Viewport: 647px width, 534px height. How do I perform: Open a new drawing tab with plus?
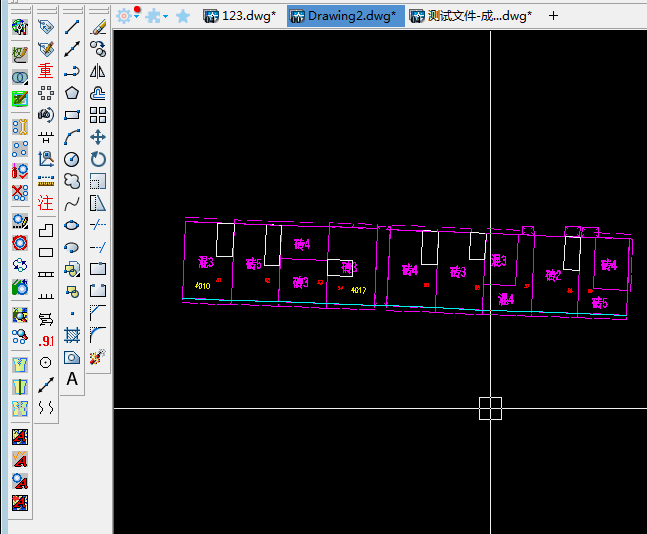(553, 16)
